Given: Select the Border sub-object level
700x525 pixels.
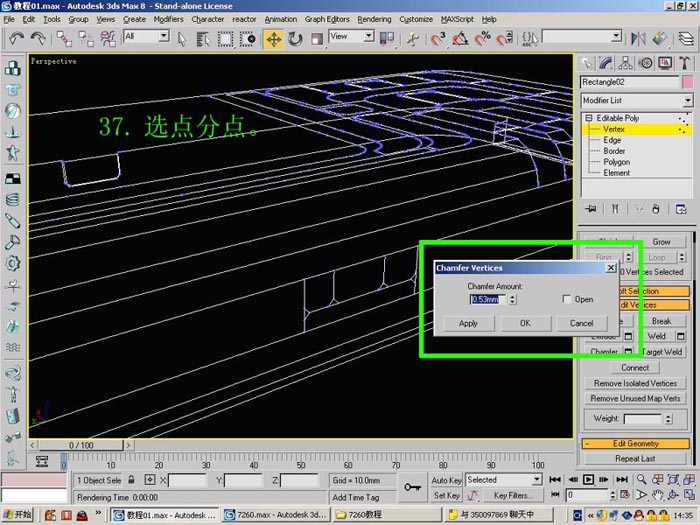Looking at the screenshot, I should (614, 151).
